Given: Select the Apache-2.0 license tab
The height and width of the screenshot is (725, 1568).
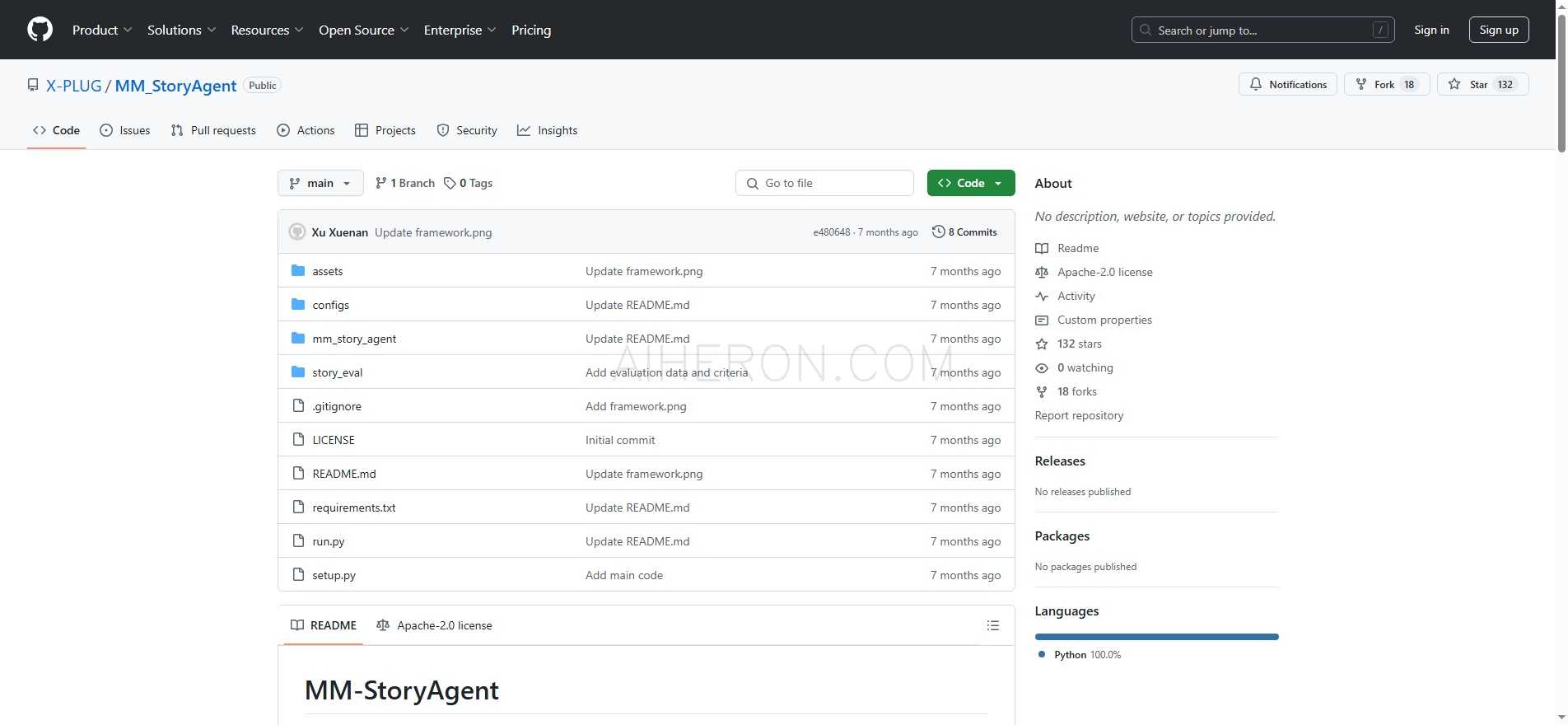Looking at the screenshot, I should (434, 625).
